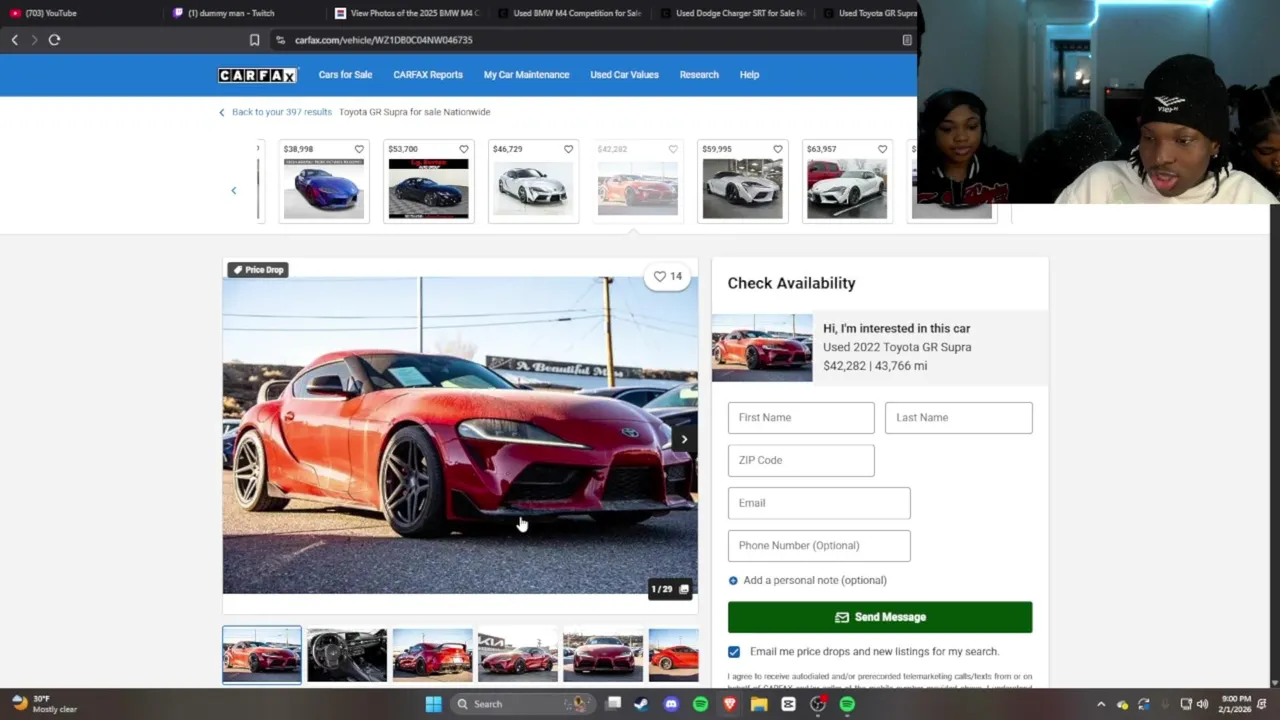Viewport: 1280px width, 720px height.
Task: Slide the listings carousel left with the arrow
Action: pos(234,190)
